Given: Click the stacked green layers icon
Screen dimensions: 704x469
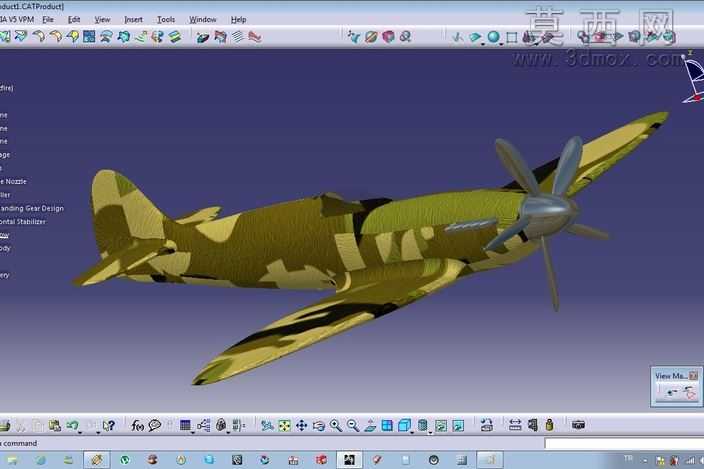Looking at the screenshot, I should (x=175, y=36).
